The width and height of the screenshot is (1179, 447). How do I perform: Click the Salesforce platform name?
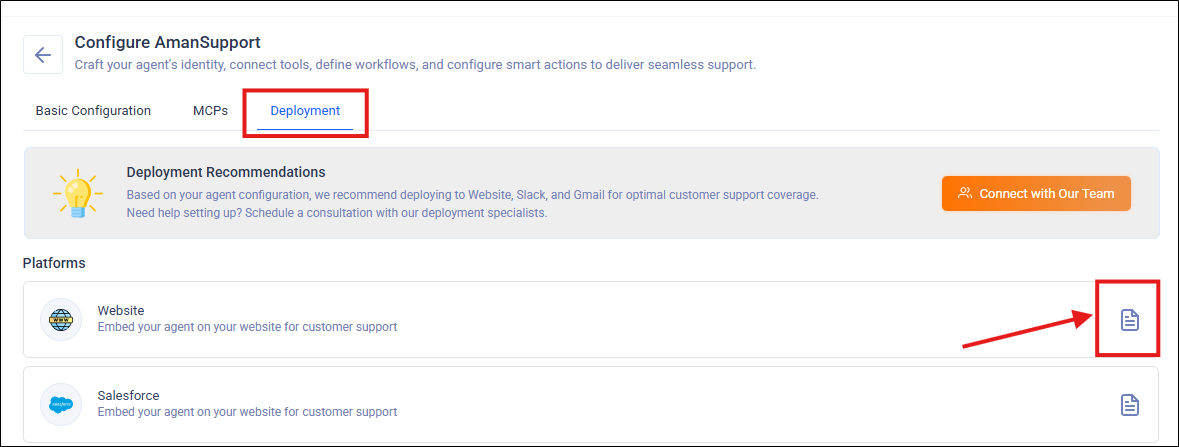[128, 395]
